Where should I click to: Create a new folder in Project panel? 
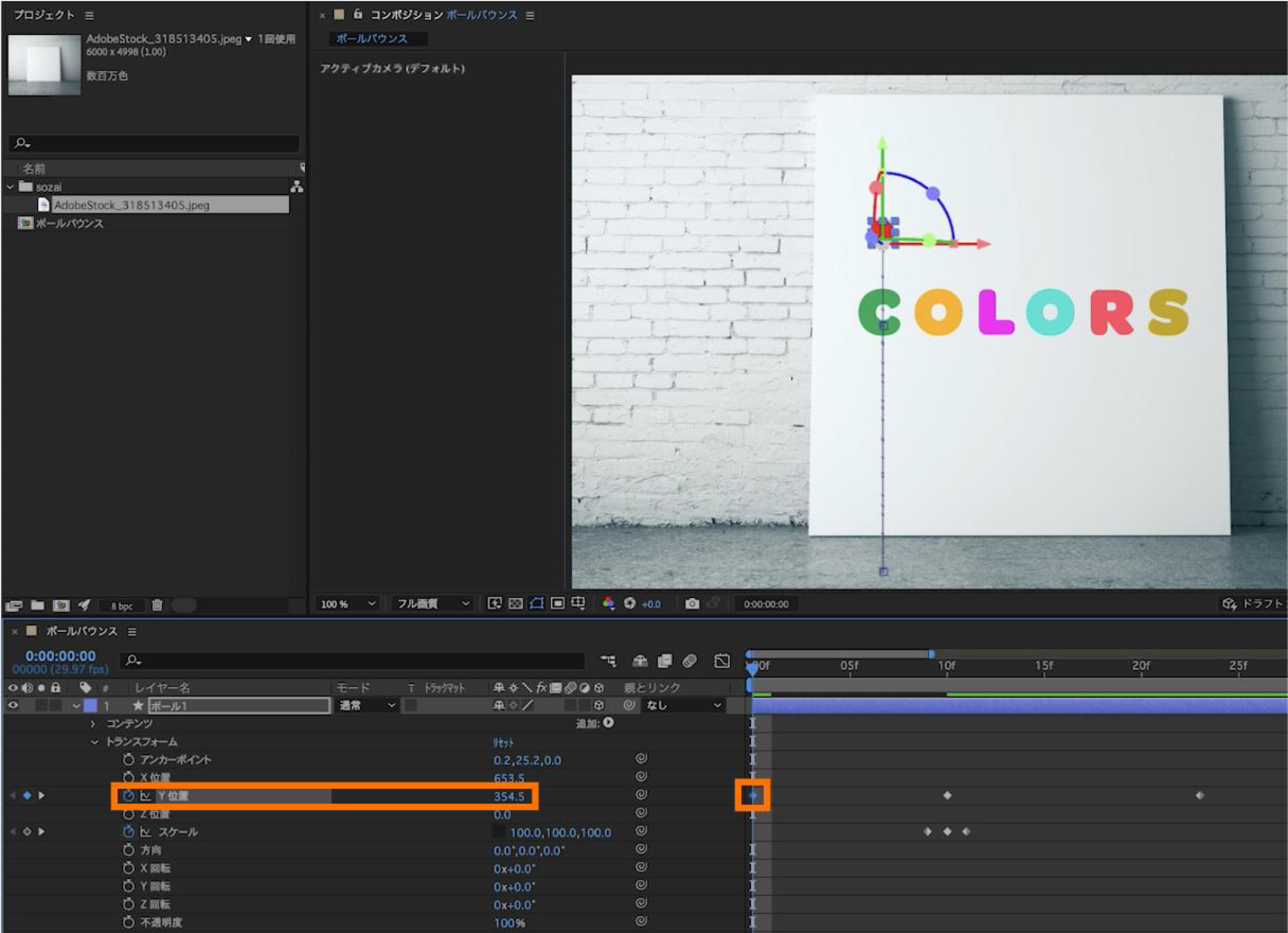[x=38, y=605]
